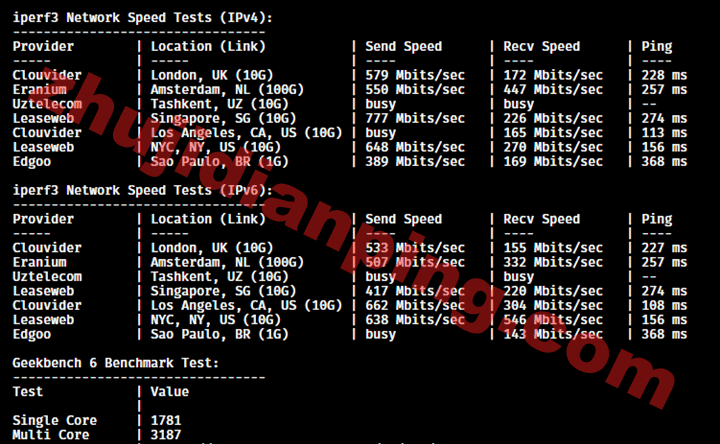Screen dimensions: 720x444
Task: Select the "155 Mbits/sec" recv speed value
Action: [553, 248]
